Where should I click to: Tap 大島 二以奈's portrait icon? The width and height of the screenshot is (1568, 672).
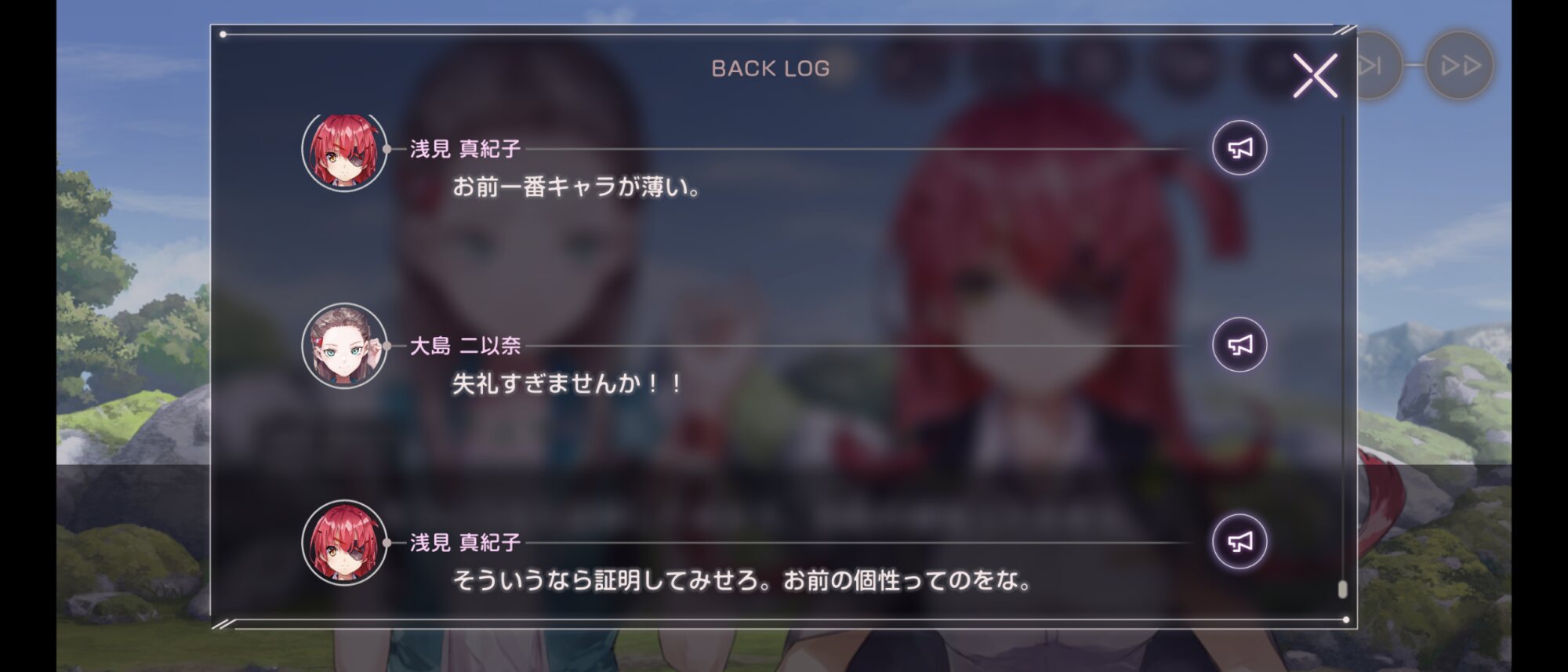[344, 346]
